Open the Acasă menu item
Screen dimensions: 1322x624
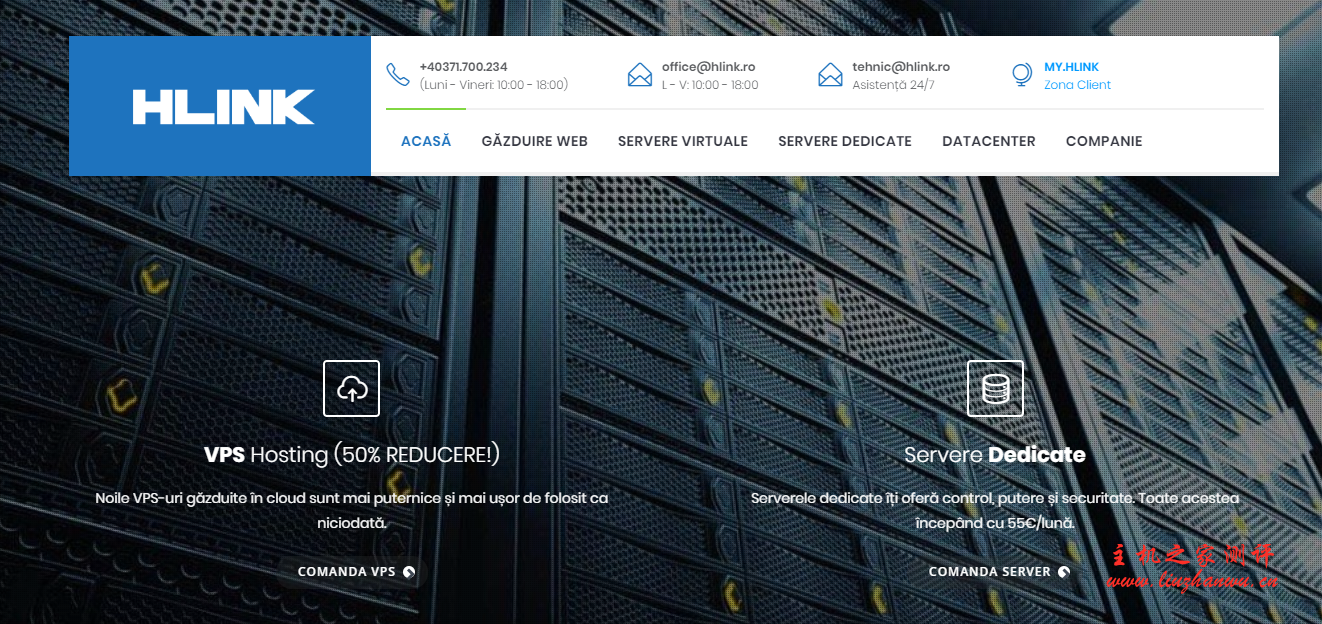pos(426,141)
